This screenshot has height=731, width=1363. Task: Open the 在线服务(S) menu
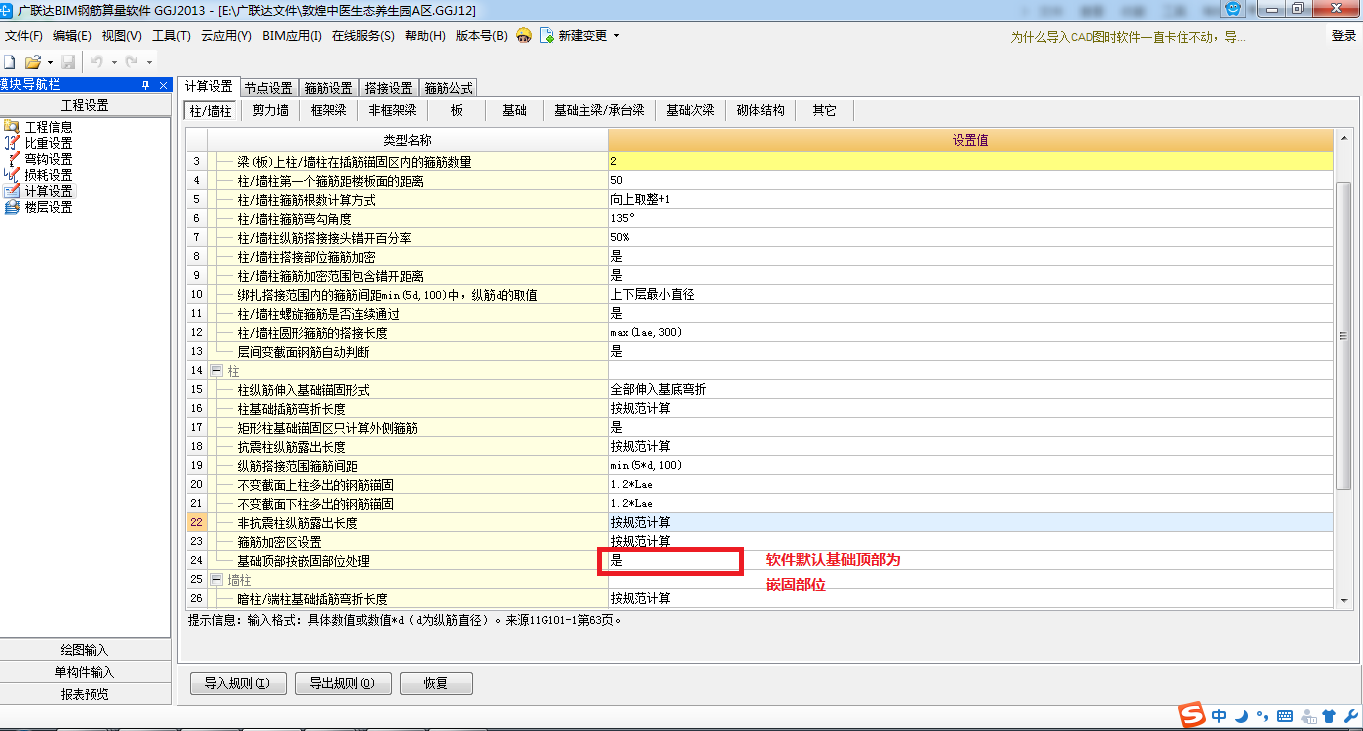363,36
